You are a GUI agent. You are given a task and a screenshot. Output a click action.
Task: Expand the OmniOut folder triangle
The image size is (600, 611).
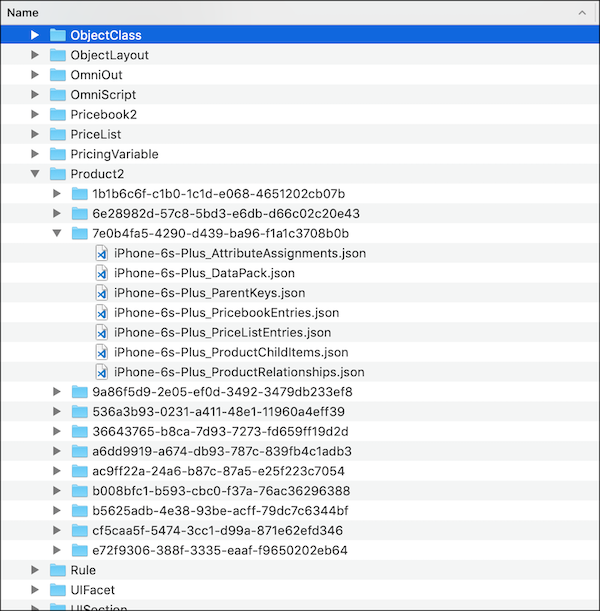coord(35,74)
